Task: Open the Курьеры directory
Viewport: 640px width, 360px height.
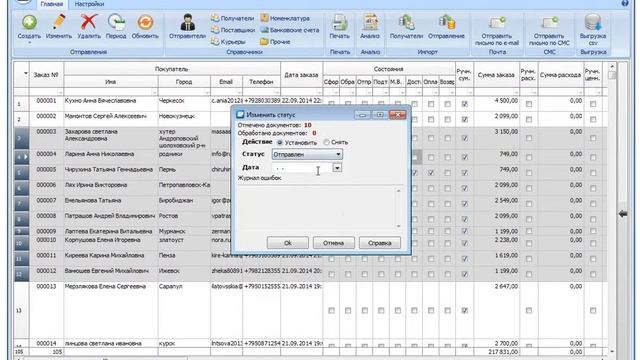Action: click(228, 41)
